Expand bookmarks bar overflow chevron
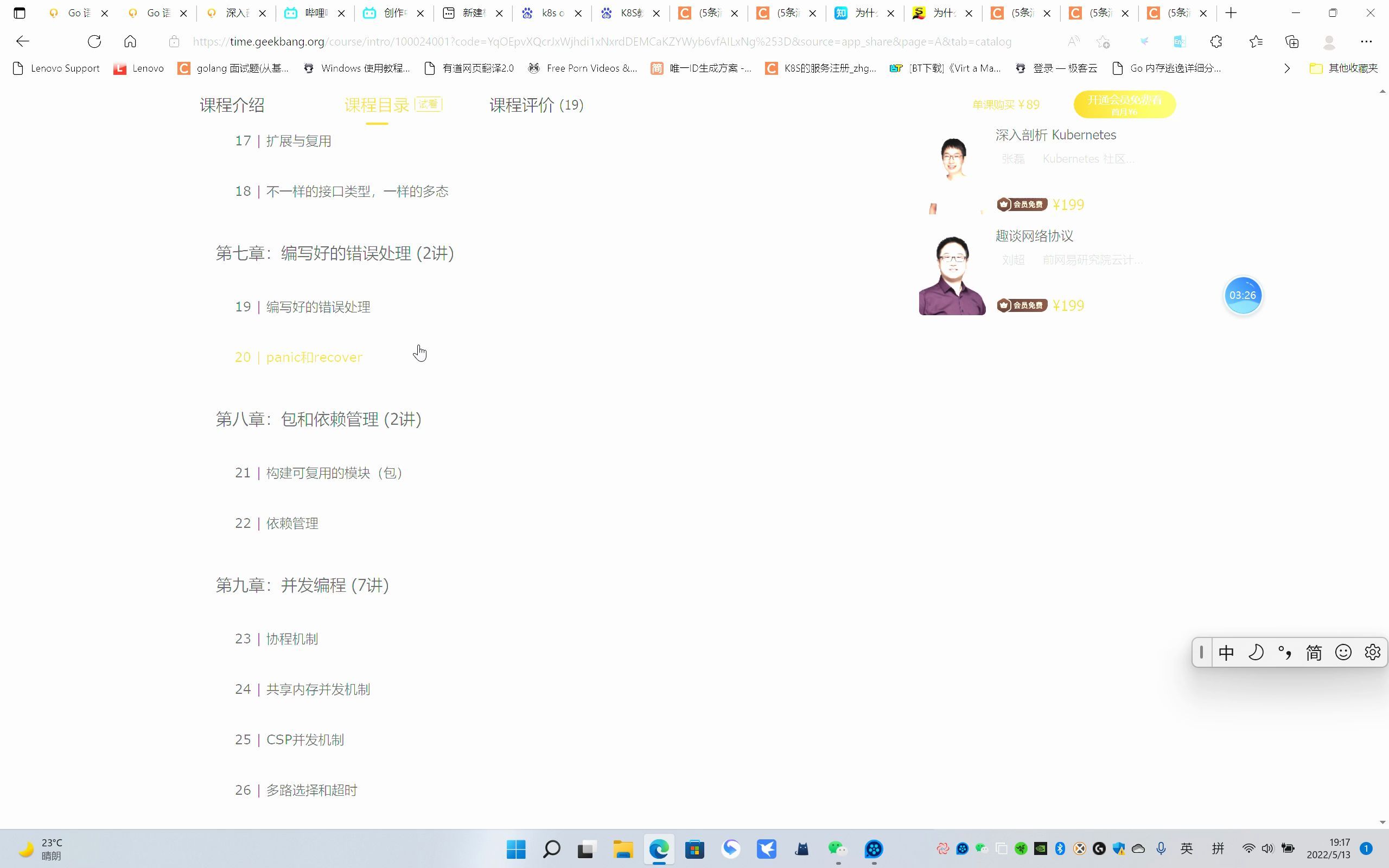 (x=1287, y=68)
